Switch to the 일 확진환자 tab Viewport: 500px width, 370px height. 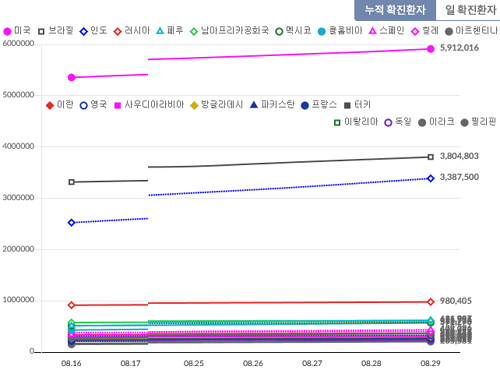[x=470, y=10]
